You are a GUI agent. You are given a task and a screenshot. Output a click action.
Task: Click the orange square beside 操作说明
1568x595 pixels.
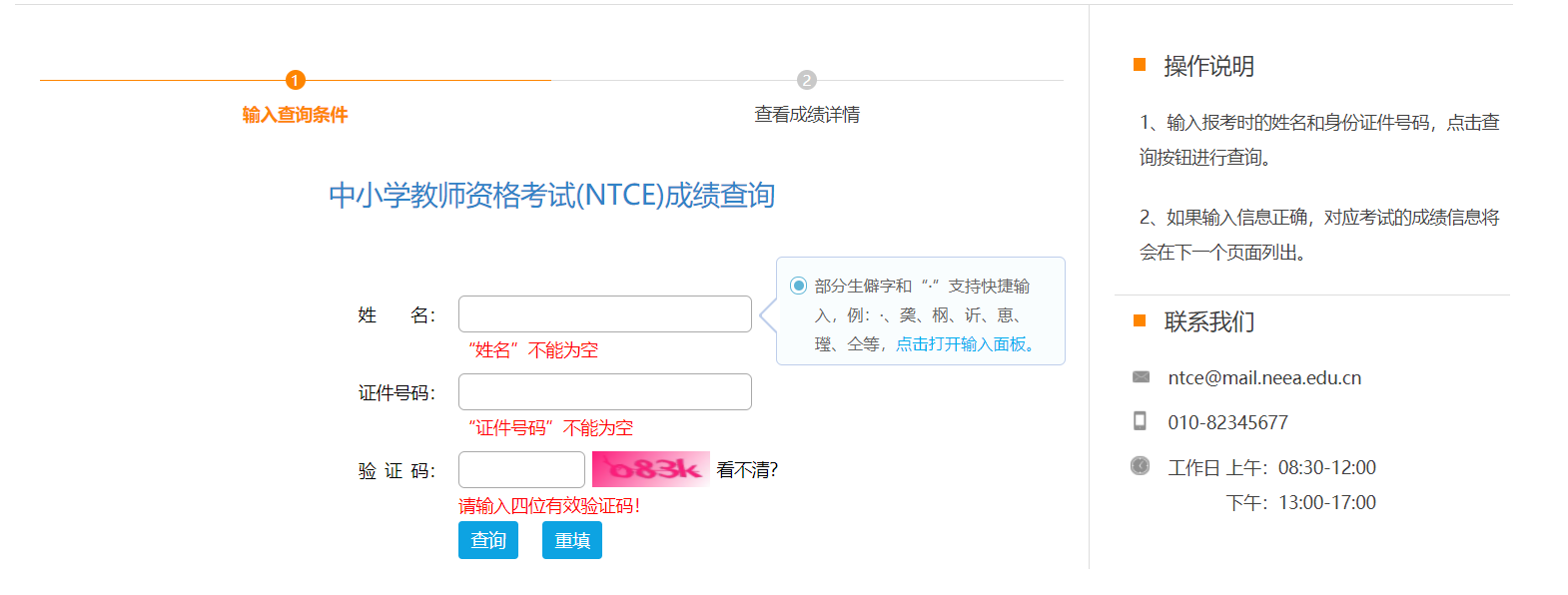pos(1140,65)
